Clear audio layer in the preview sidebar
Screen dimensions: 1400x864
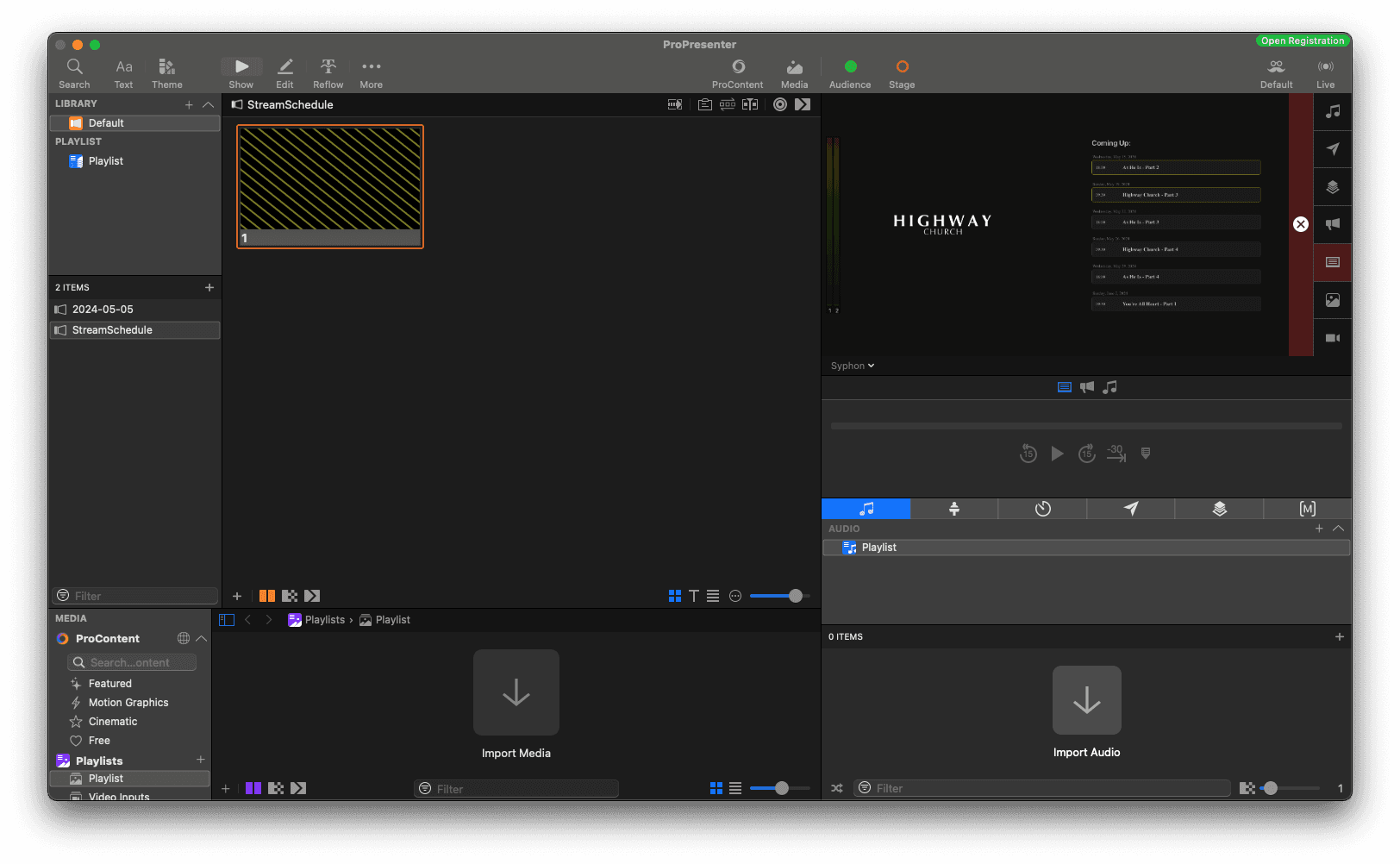click(x=1333, y=111)
